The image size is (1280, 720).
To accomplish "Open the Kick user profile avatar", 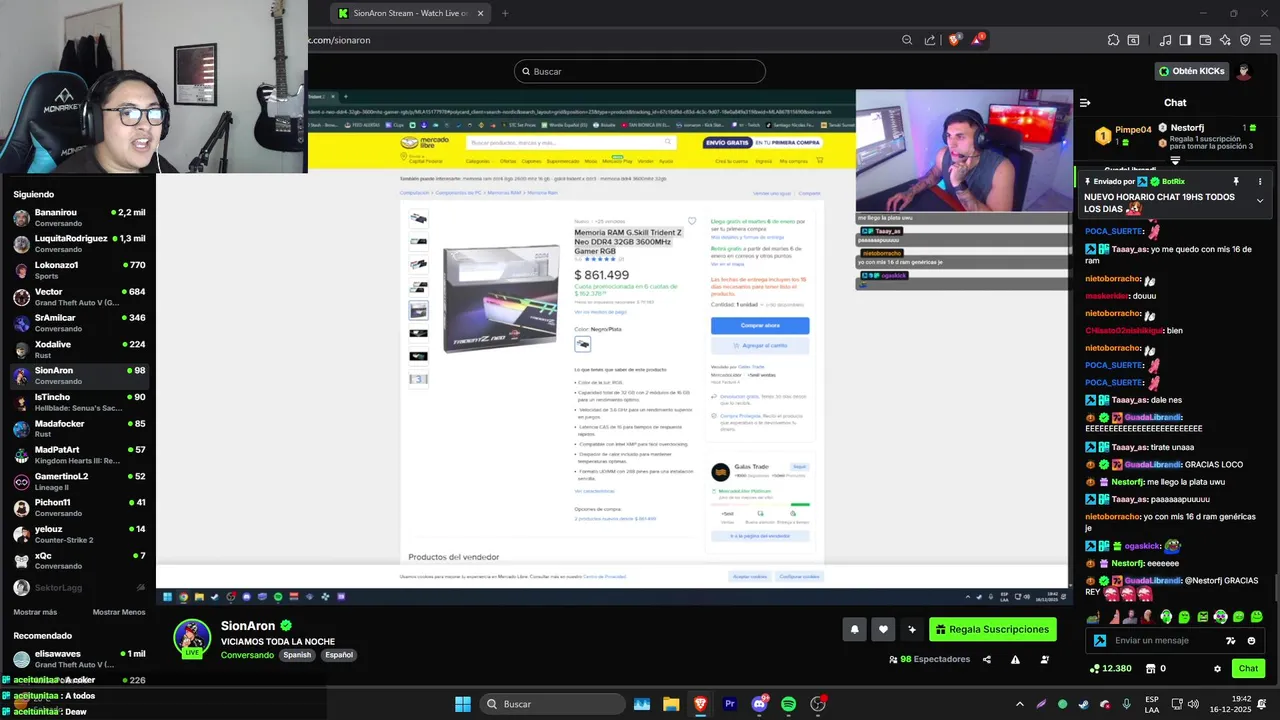I will click(x=1245, y=71).
